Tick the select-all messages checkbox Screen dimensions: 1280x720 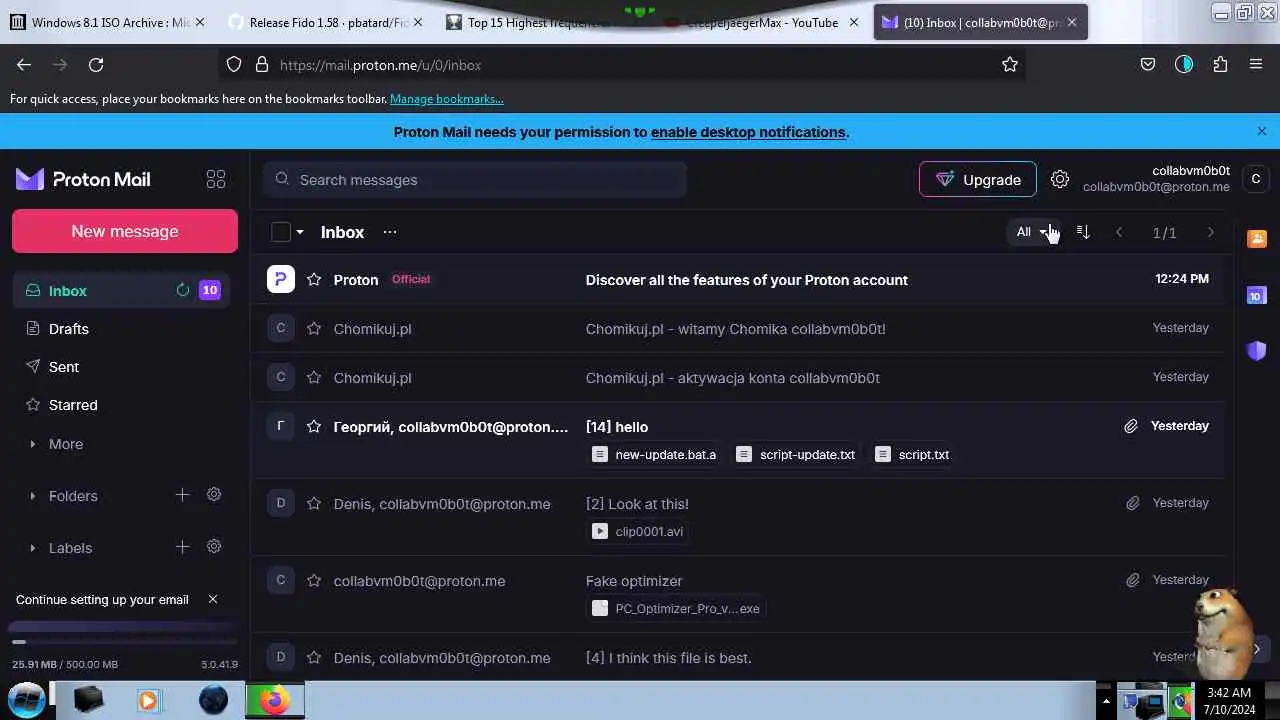pyautogui.click(x=281, y=232)
